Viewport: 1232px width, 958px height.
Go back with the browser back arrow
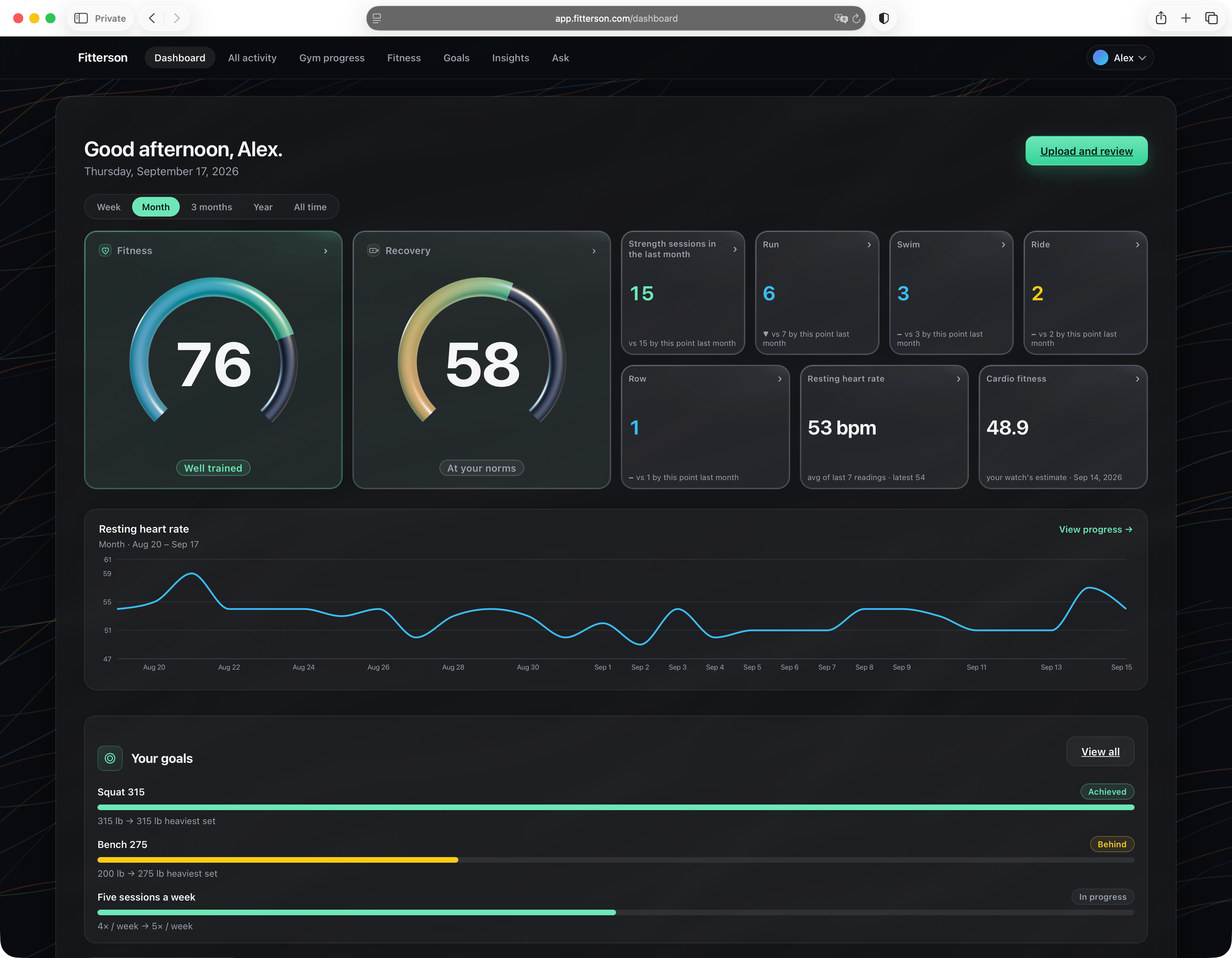point(152,18)
